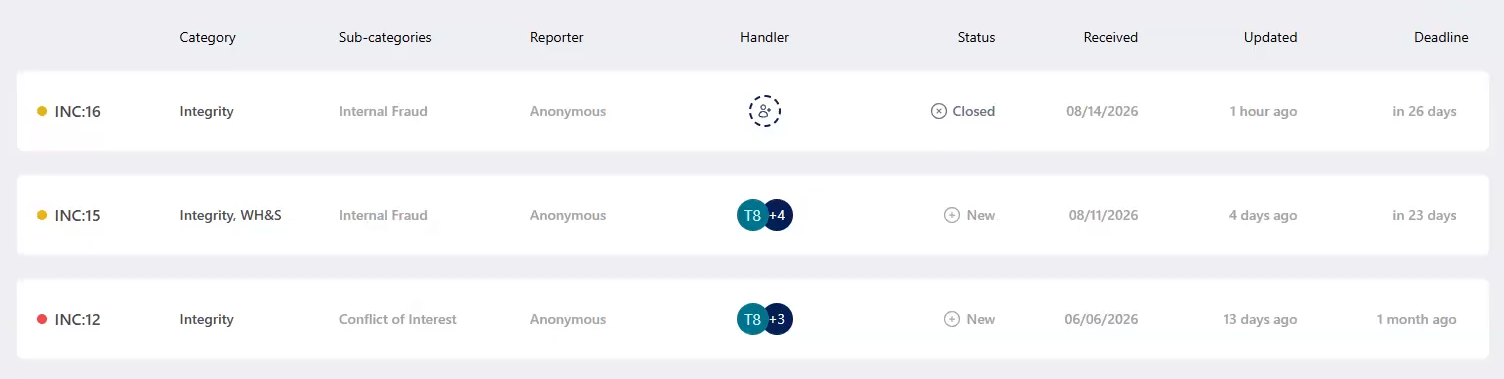This screenshot has height=379, width=1504.
Task: Click the Conflict of Interest sub-category
Action: (x=398, y=319)
